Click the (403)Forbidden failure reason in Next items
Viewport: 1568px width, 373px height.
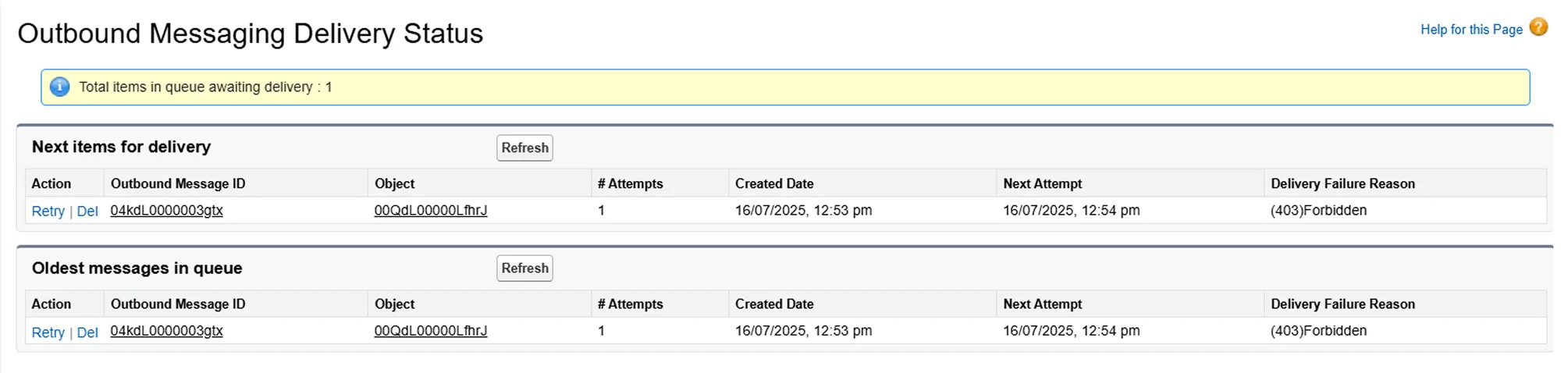1318,210
